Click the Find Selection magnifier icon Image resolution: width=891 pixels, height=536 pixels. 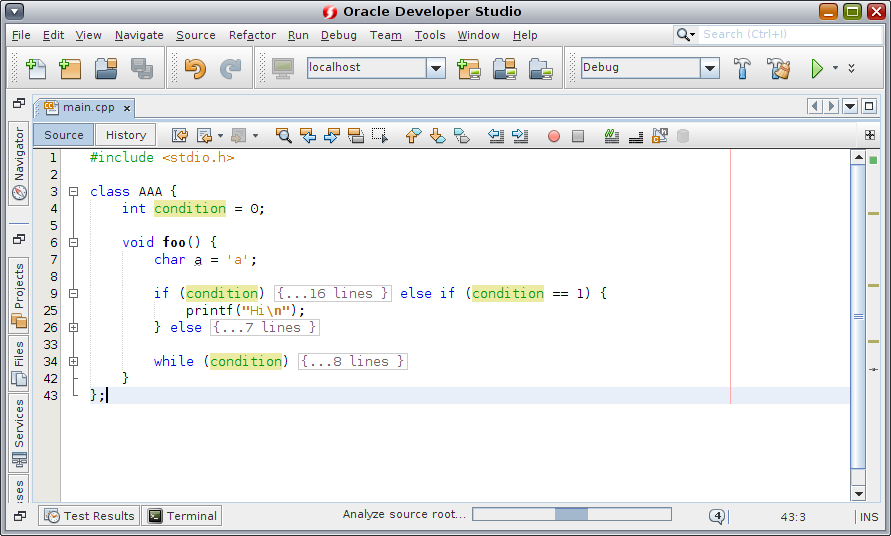tap(284, 136)
